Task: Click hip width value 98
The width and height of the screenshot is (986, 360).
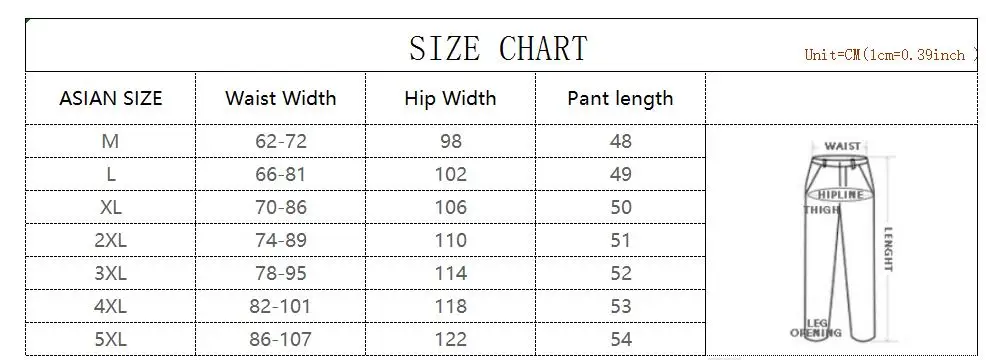Action: coord(451,141)
